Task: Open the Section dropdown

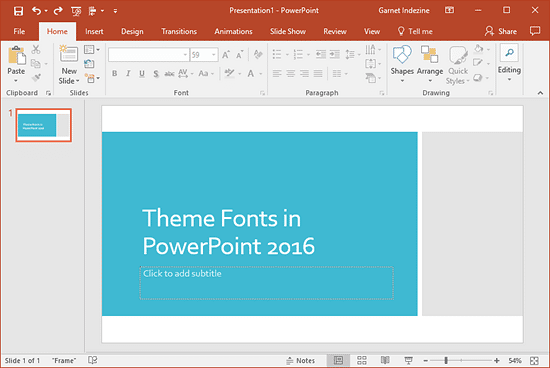Action: point(92,78)
